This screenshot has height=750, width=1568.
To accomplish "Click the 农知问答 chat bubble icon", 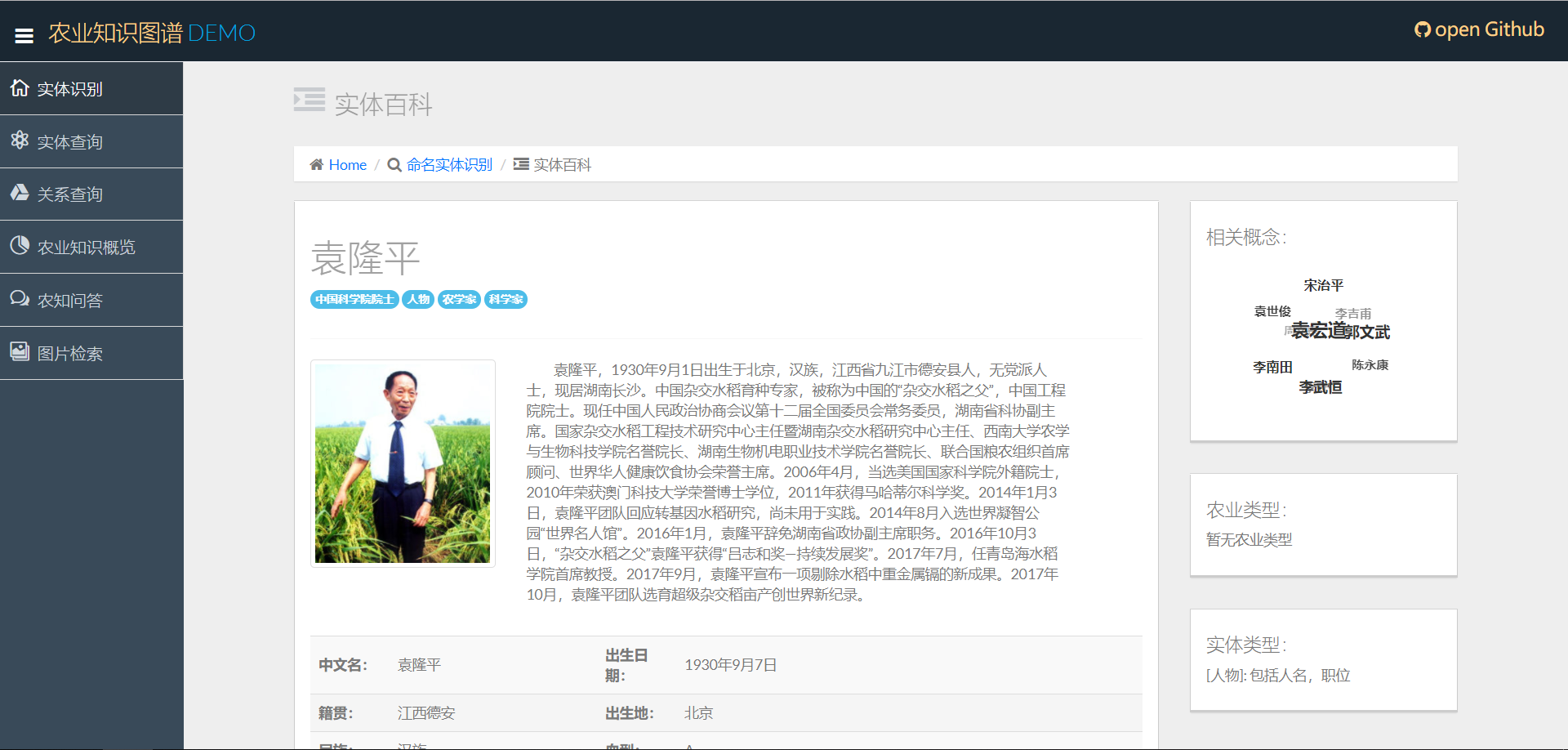I will pos(19,299).
